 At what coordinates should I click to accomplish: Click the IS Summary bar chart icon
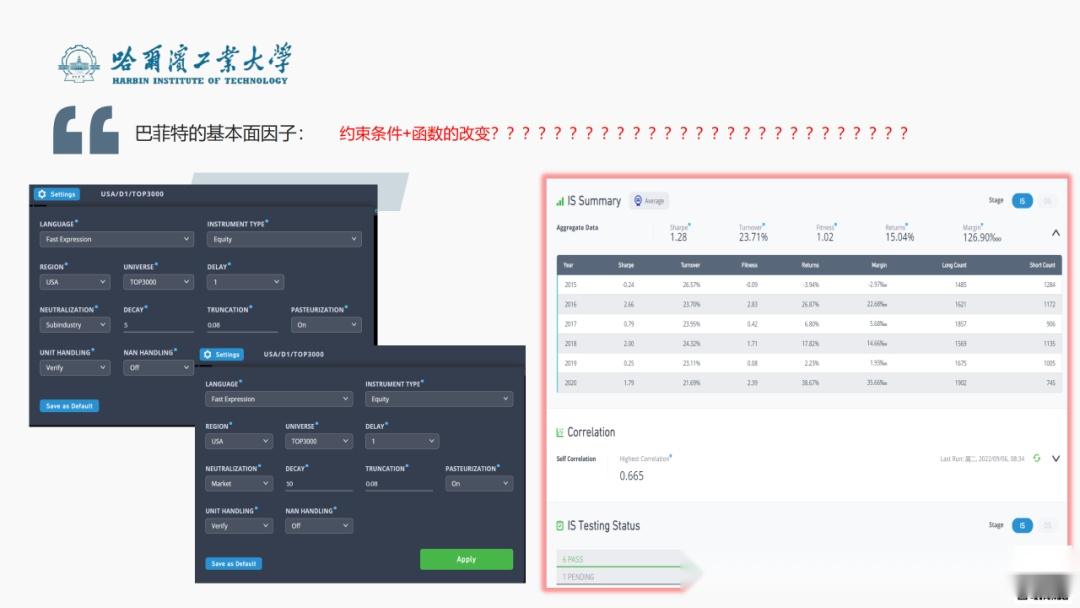pyautogui.click(x=558, y=200)
